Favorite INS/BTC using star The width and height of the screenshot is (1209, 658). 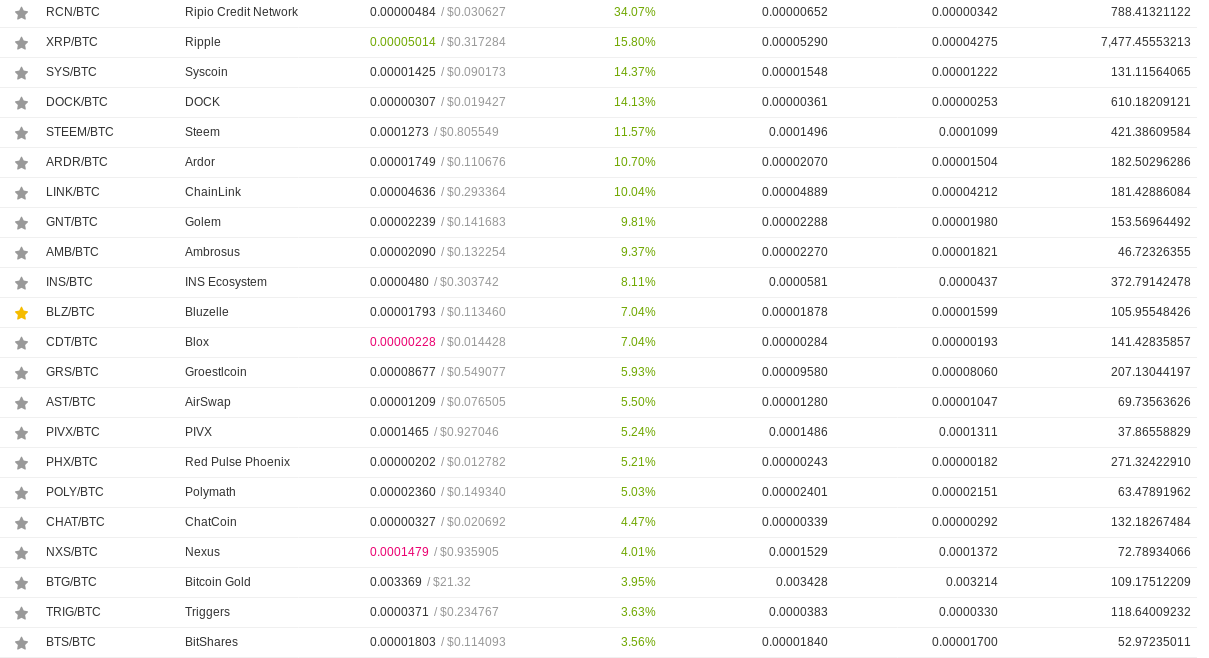click(21, 283)
